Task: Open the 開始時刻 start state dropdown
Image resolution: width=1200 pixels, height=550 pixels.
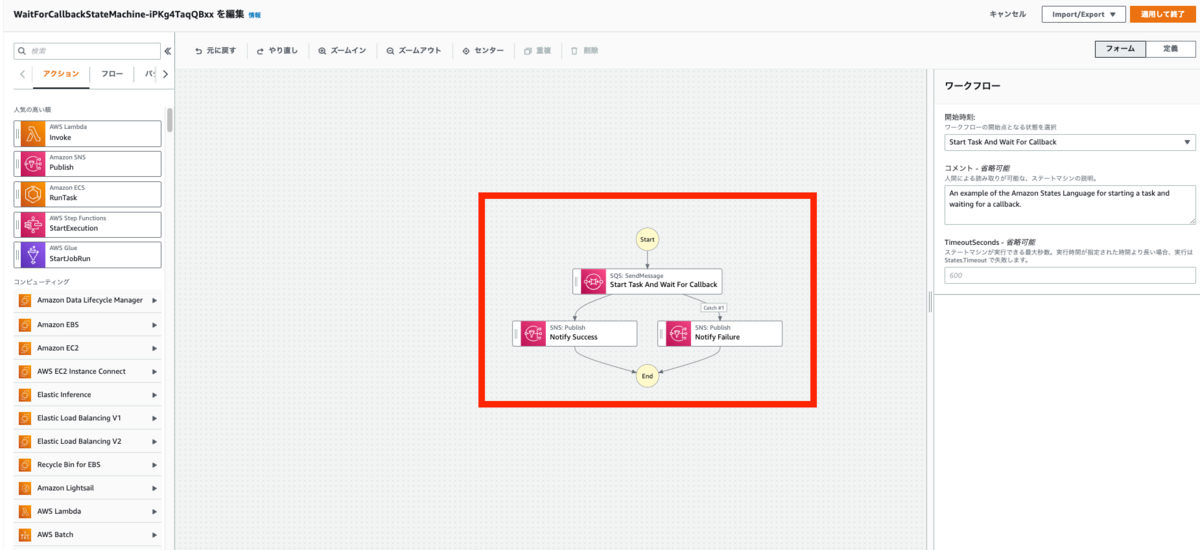Action: (x=1069, y=142)
